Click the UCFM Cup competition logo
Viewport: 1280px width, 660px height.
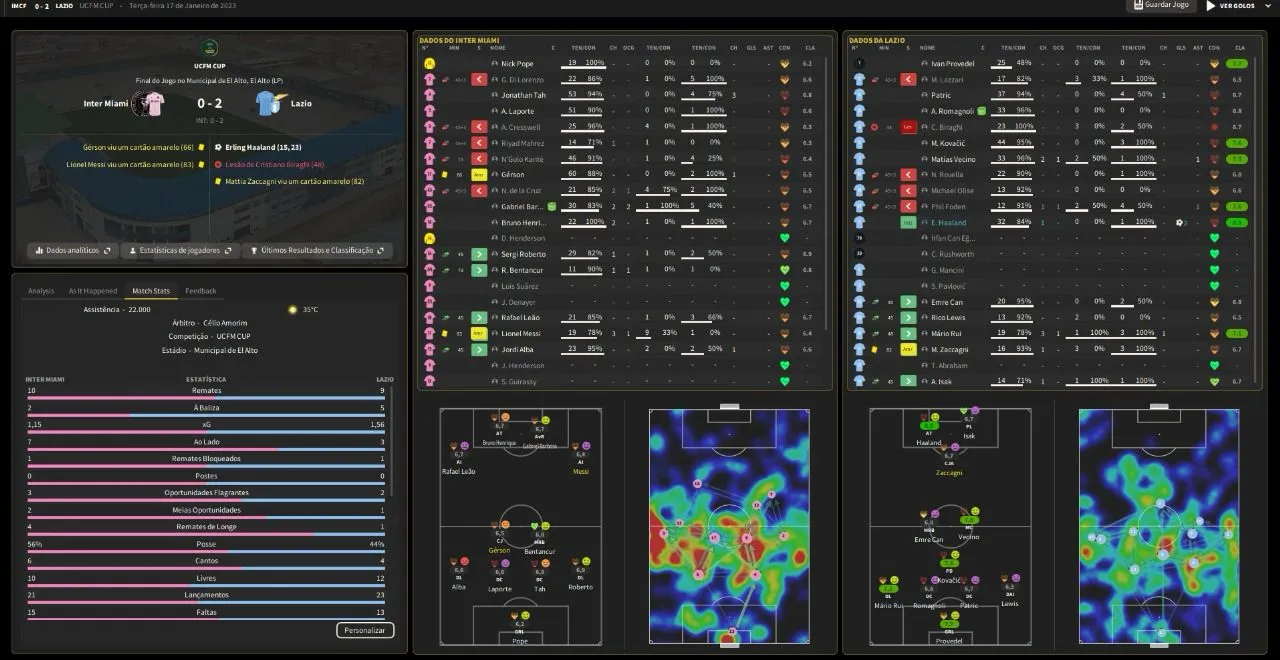point(210,47)
